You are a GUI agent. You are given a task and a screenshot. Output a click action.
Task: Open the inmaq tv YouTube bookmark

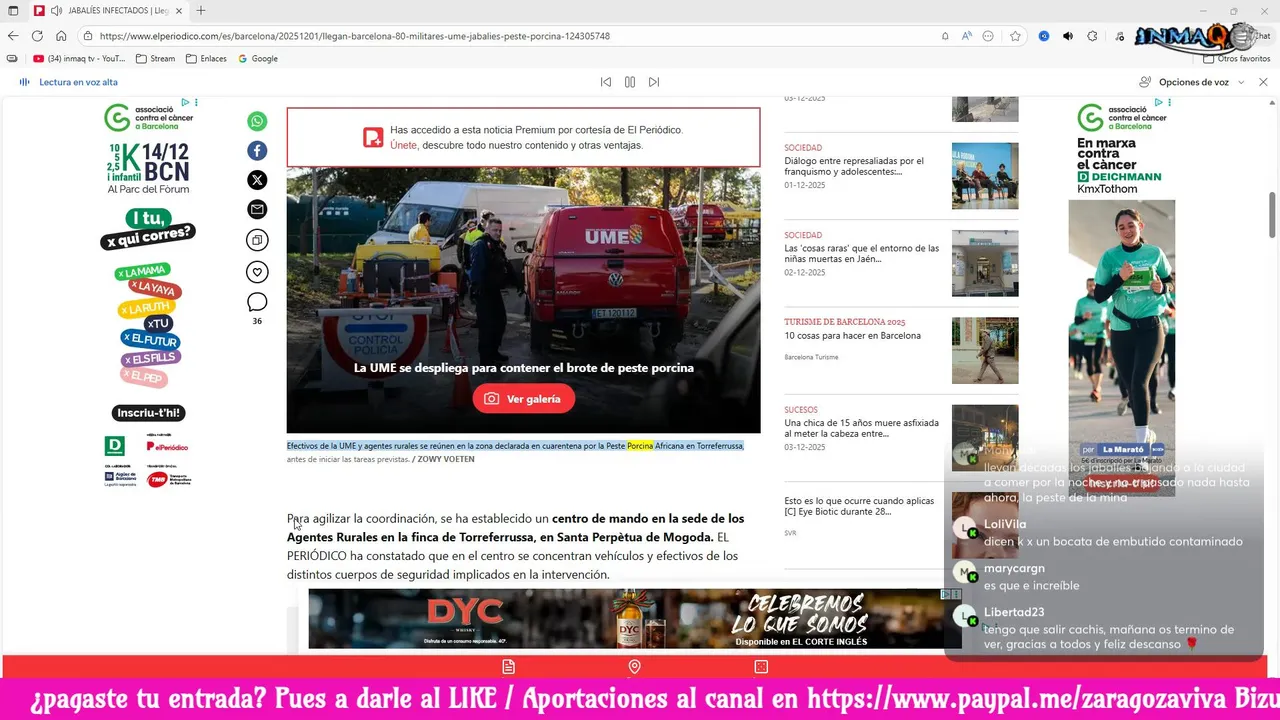[79, 59]
